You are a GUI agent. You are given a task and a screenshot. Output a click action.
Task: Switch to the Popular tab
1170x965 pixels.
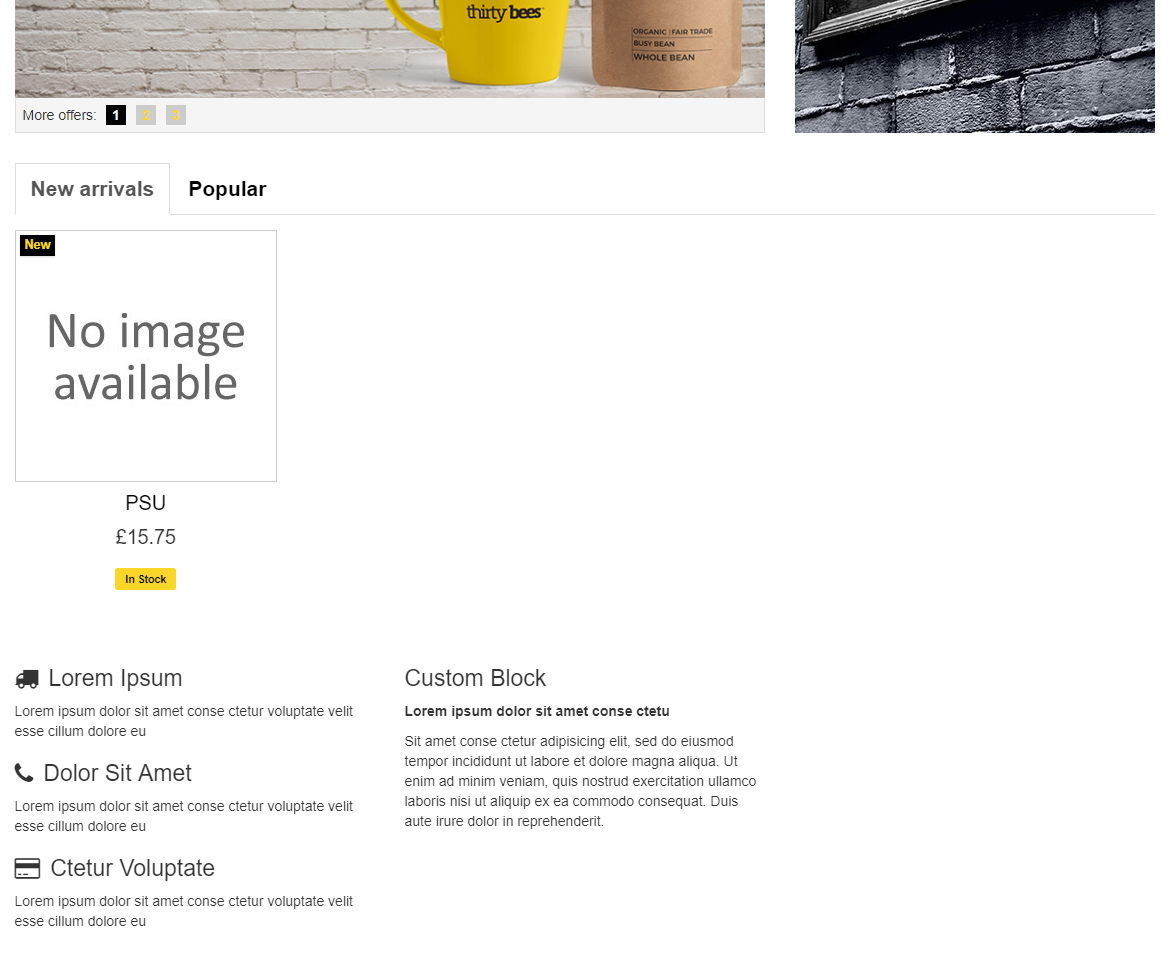pyautogui.click(x=227, y=189)
